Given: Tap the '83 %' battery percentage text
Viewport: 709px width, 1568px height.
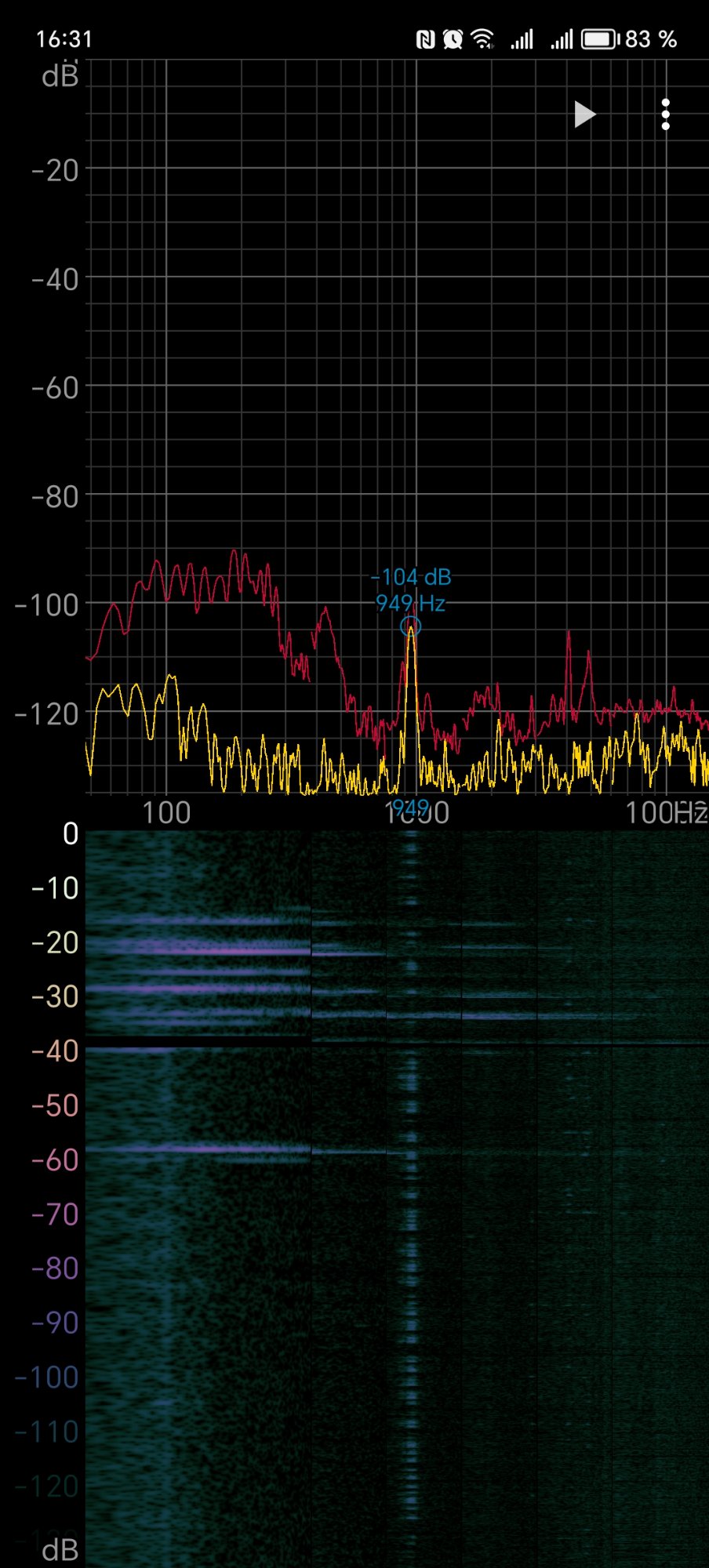Looking at the screenshot, I should tap(651, 39).
